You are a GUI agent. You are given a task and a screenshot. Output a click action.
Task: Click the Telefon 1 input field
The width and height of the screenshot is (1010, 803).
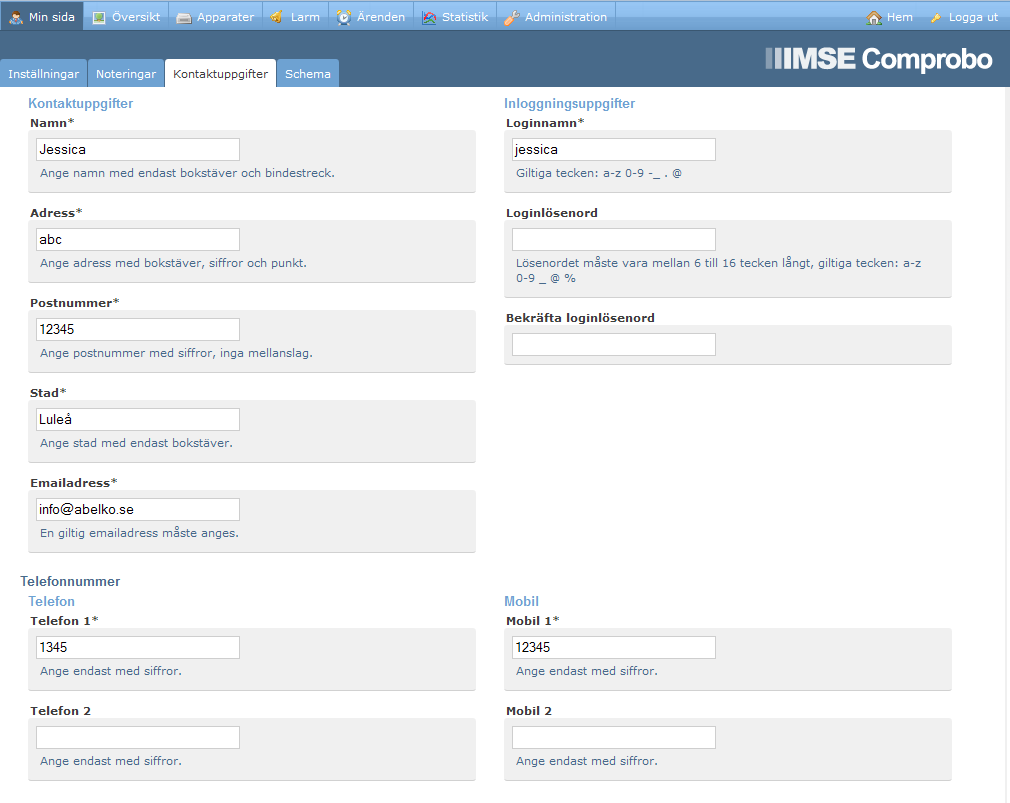[x=138, y=647]
